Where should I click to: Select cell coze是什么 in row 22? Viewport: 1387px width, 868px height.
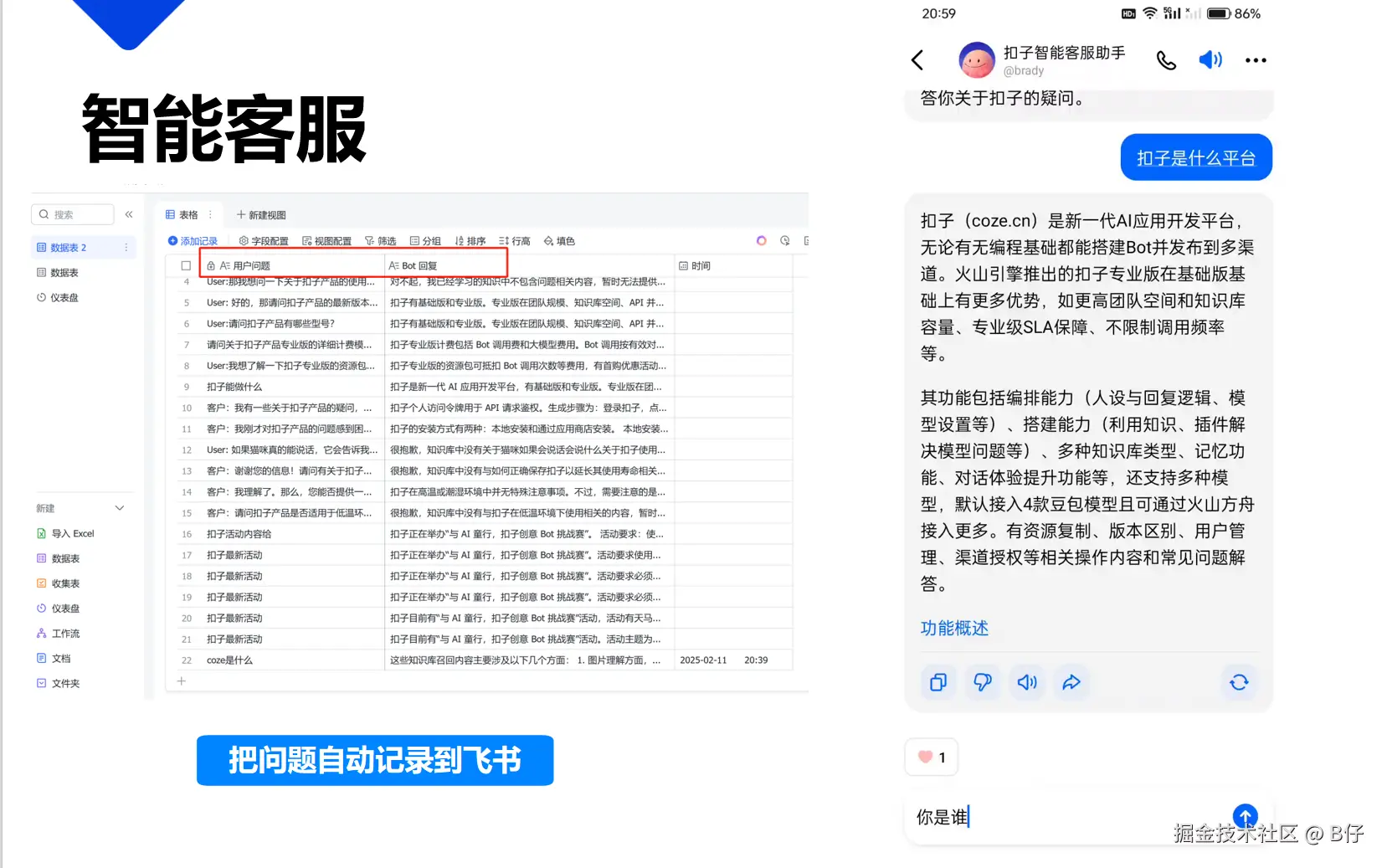pyautogui.click(x=292, y=660)
